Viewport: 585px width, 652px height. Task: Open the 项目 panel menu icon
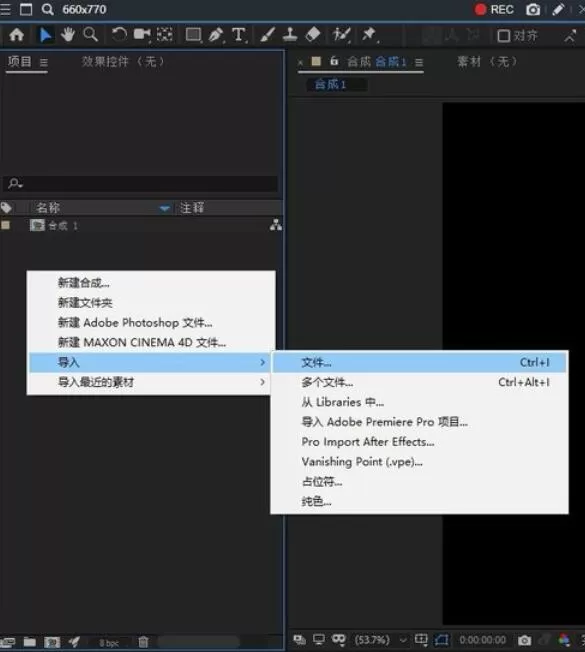coord(44,62)
